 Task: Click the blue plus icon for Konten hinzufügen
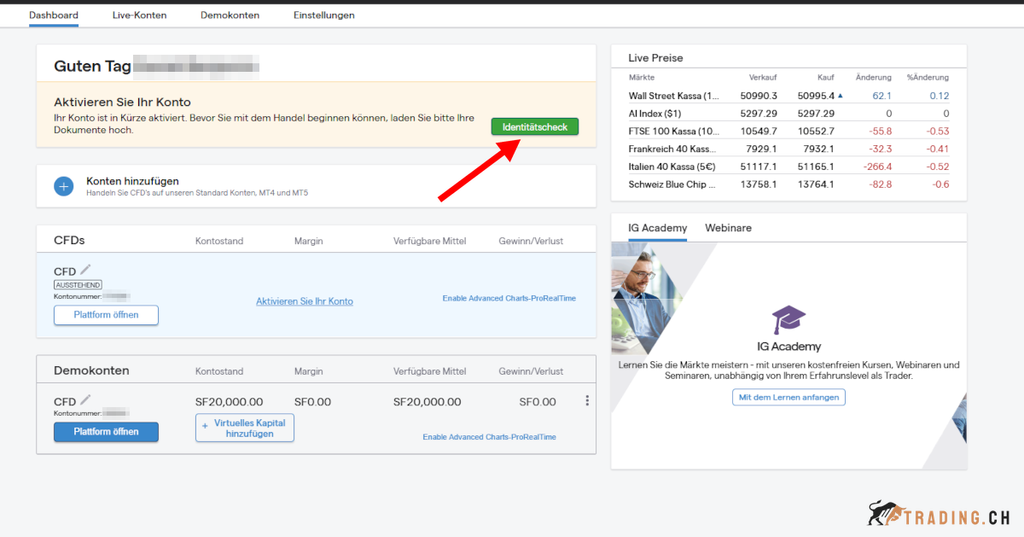point(63,186)
